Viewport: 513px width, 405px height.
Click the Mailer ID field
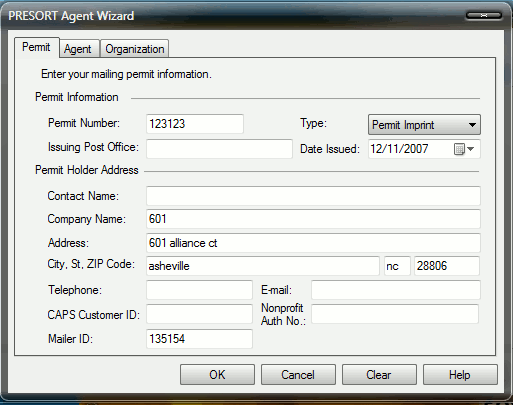(x=199, y=339)
